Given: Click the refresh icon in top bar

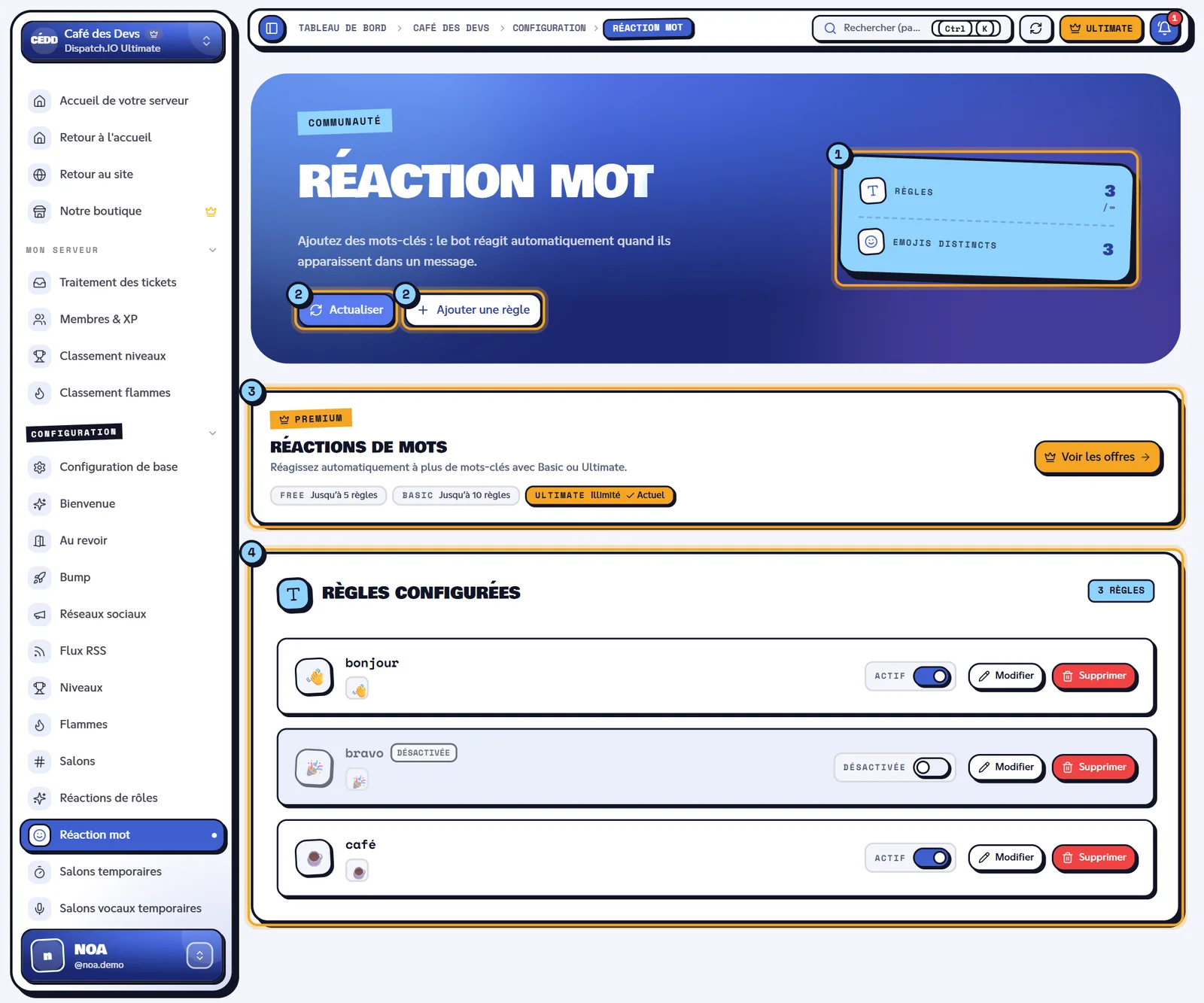Looking at the screenshot, I should click(1036, 29).
